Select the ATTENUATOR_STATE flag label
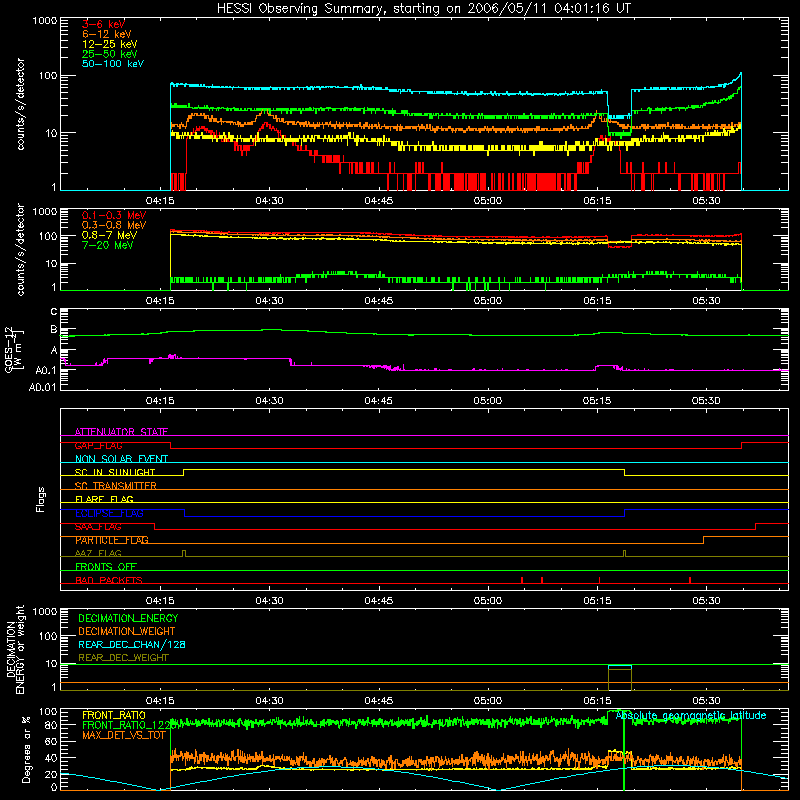This screenshot has height=800, width=800. (x=121, y=432)
